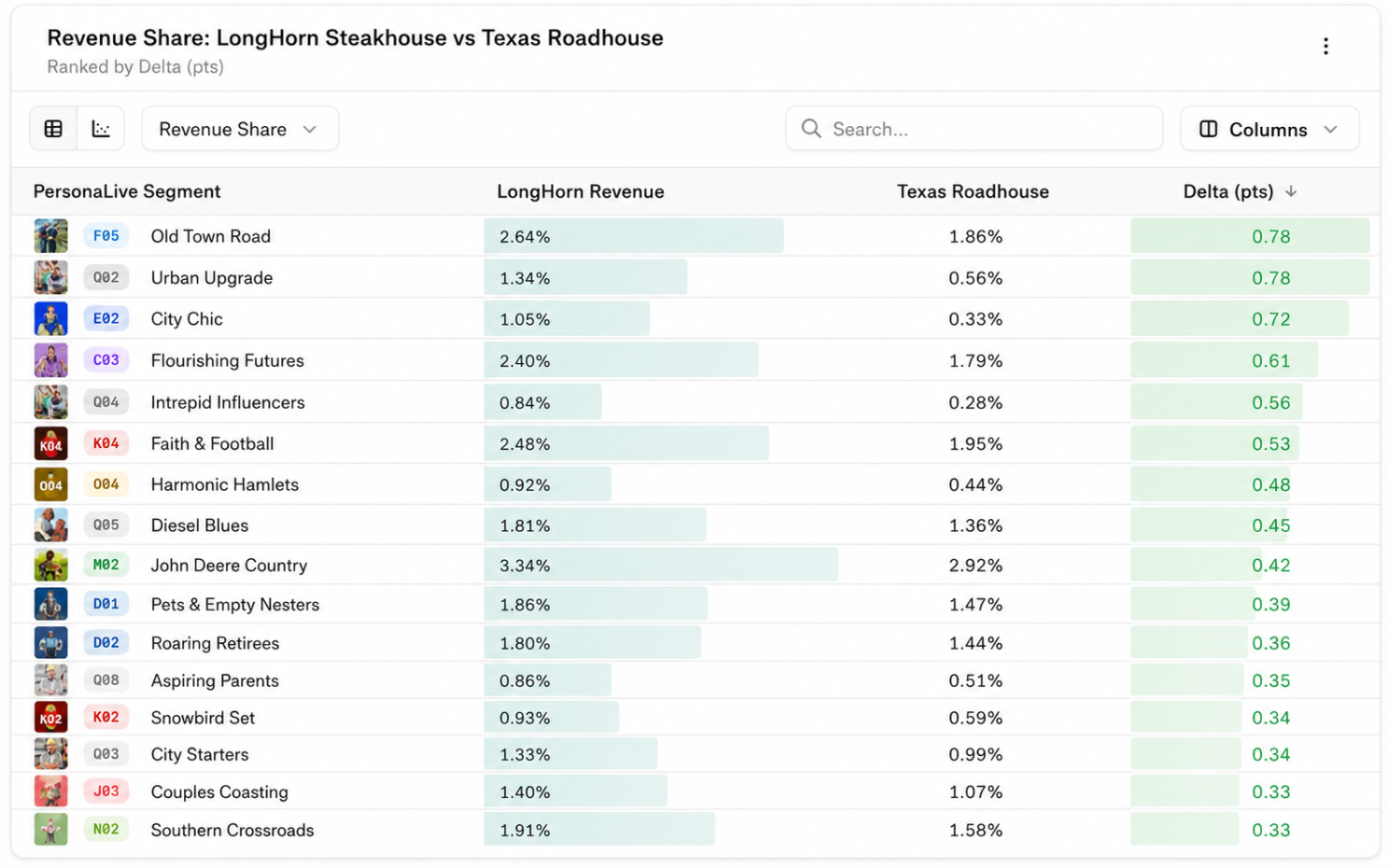Click the Flourishing Futures segment avatar
1389x868 pixels.
pyautogui.click(x=50, y=360)
